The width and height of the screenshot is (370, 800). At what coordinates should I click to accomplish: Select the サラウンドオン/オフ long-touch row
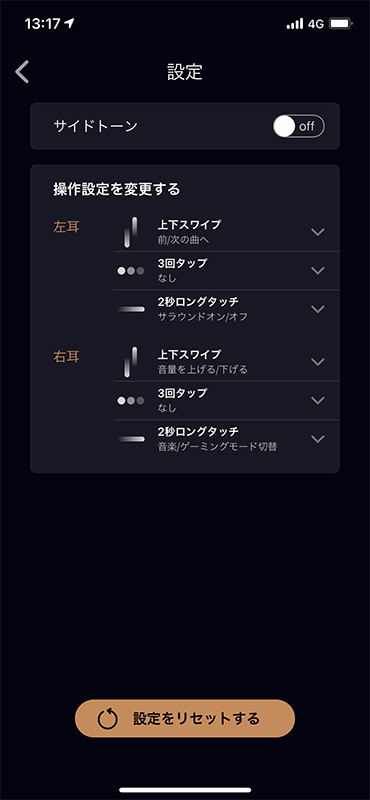point(227,309)
